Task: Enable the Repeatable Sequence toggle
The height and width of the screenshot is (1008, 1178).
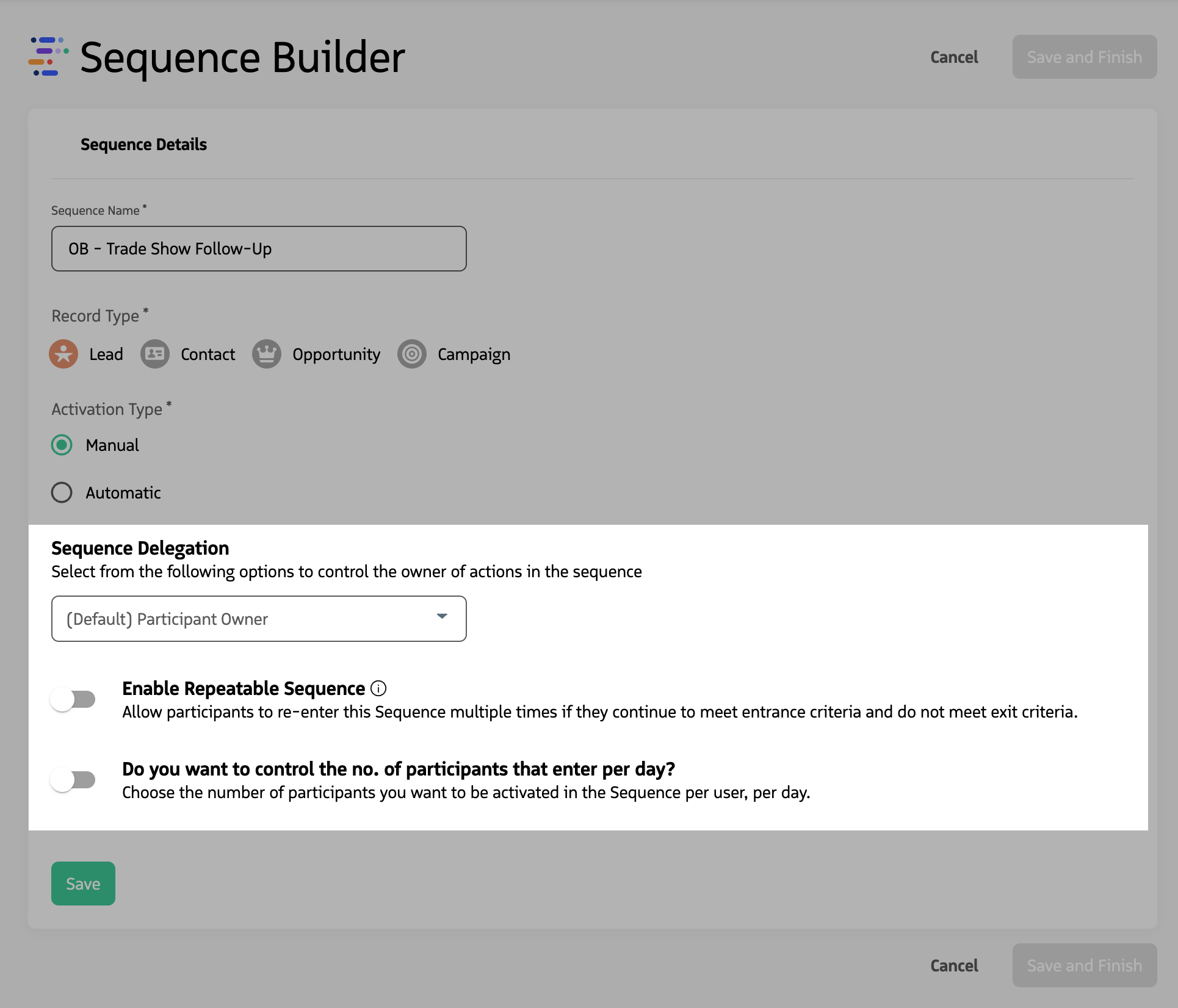Action: point(73,700)
